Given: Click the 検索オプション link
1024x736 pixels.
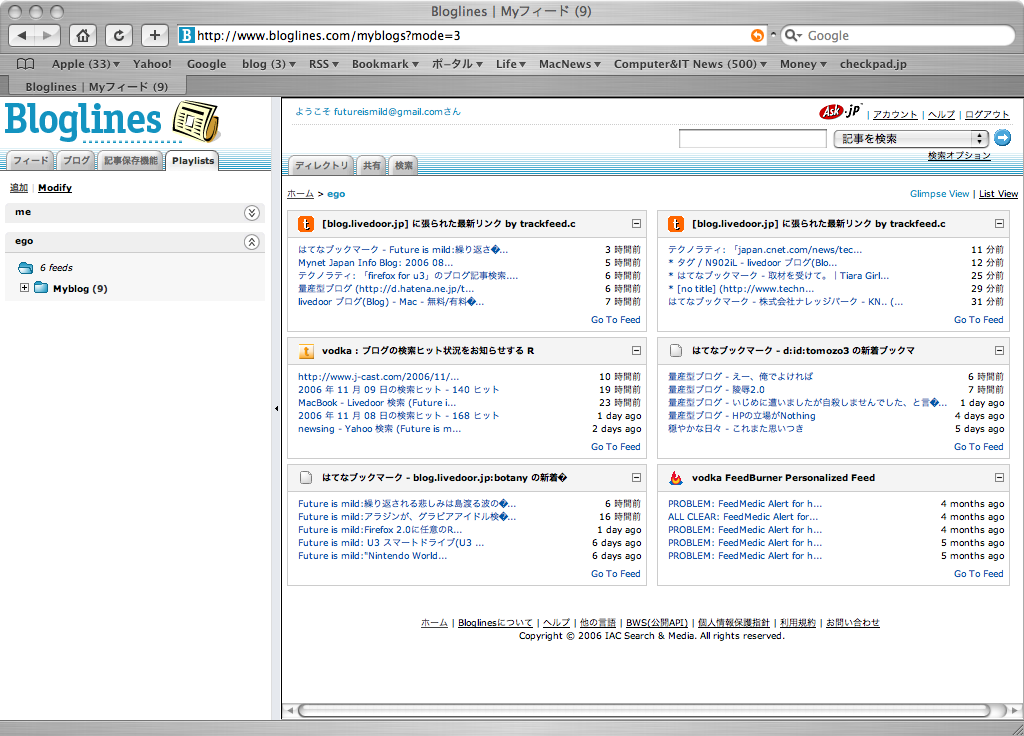Looking at the screenshot, I should pyautogui.click(x=959, y=155).
